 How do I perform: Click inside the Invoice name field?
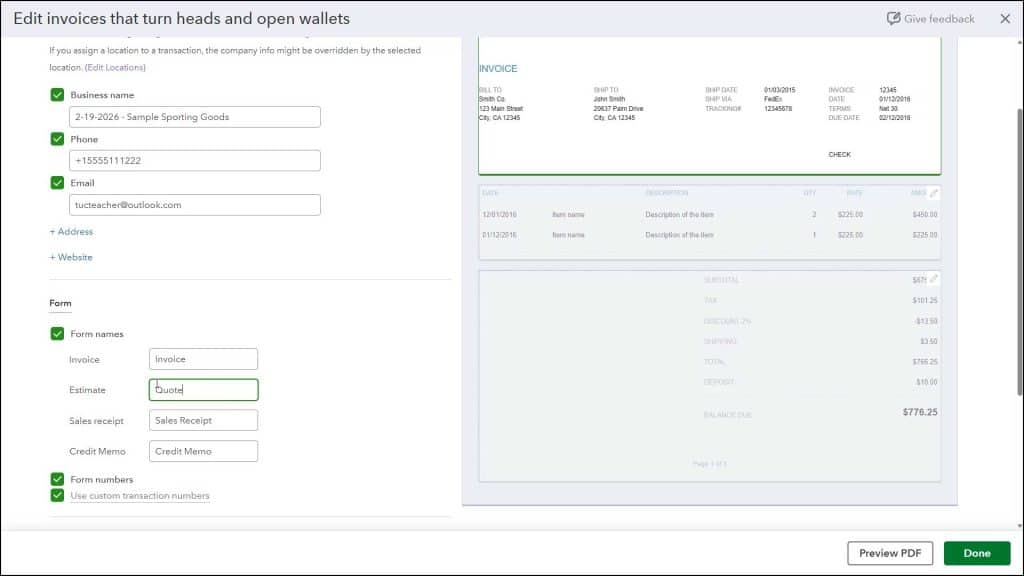click(x=203, y=358)
